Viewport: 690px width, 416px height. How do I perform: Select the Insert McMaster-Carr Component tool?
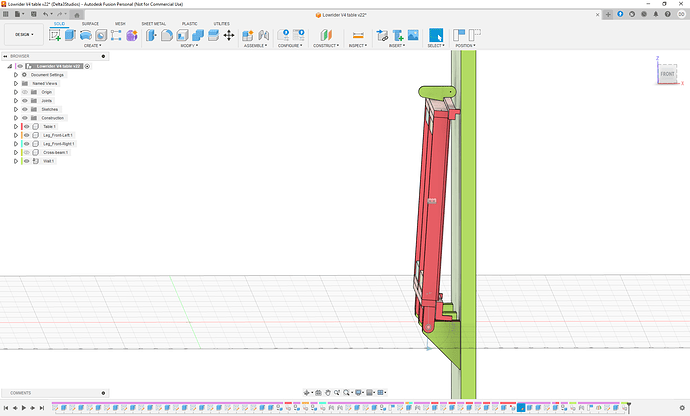[398, 35]
